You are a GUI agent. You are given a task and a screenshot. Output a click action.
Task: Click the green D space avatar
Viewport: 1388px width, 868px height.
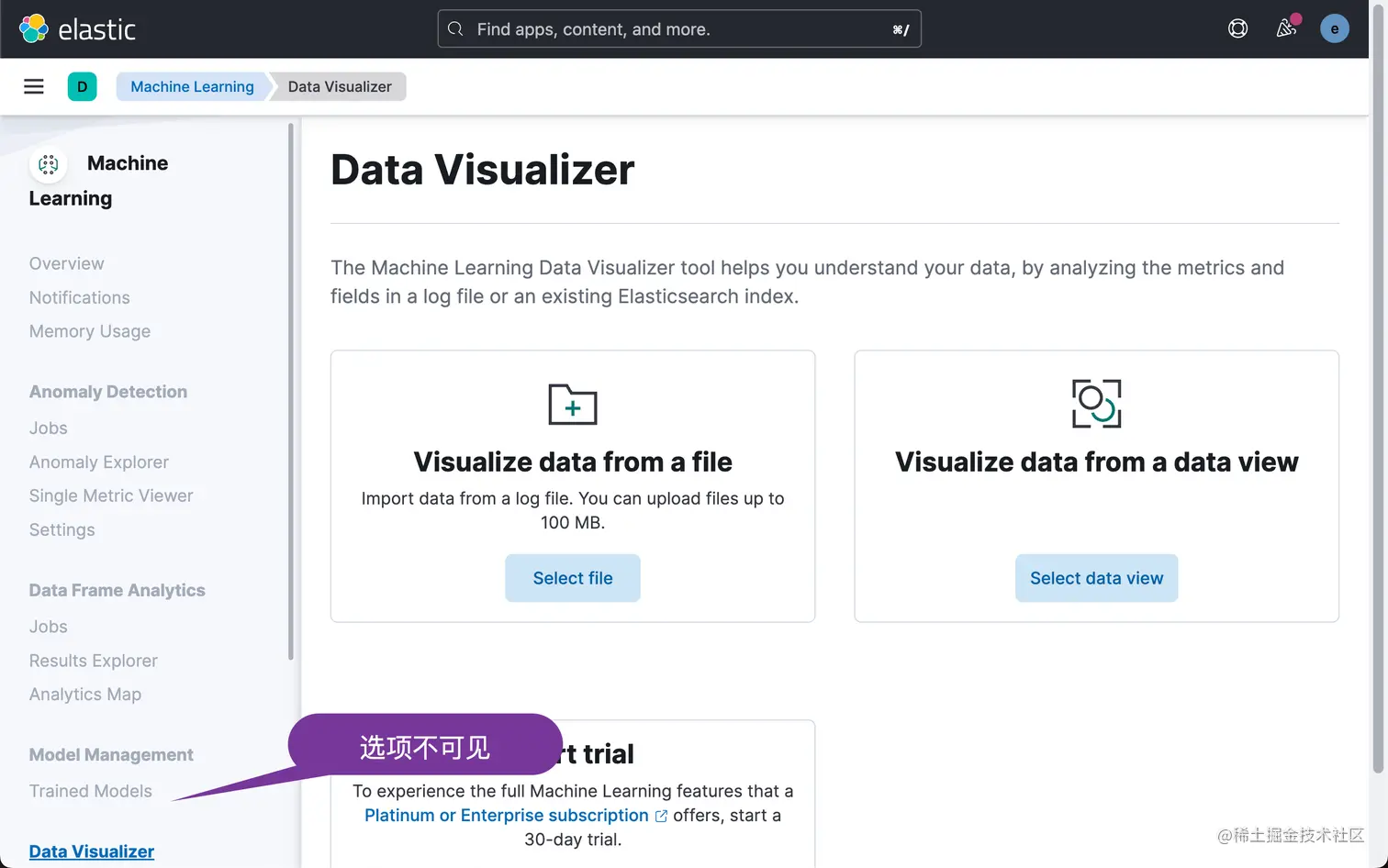pyautogui.click(x=82, y=86)
